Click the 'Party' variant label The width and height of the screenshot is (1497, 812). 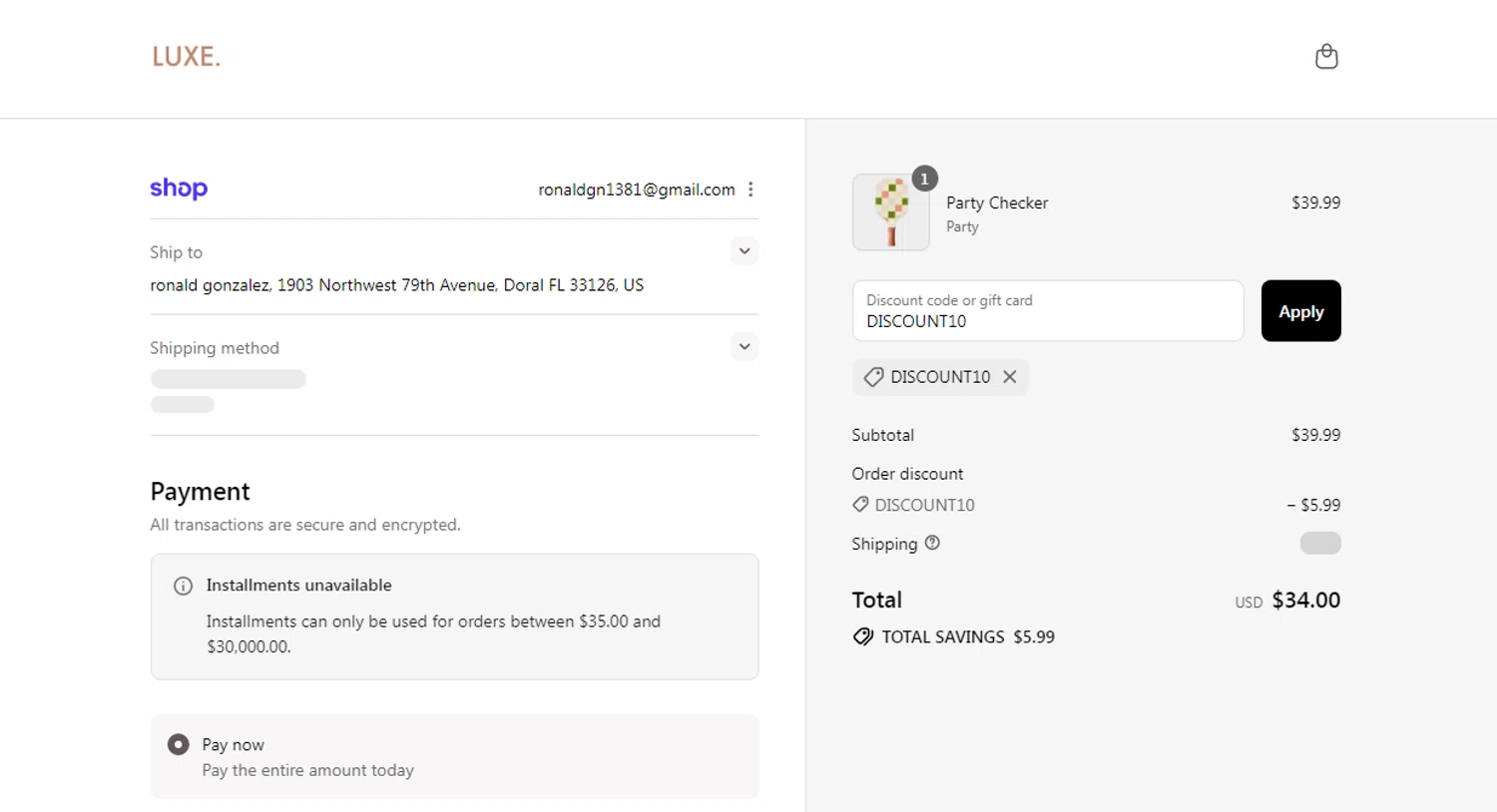962,226
